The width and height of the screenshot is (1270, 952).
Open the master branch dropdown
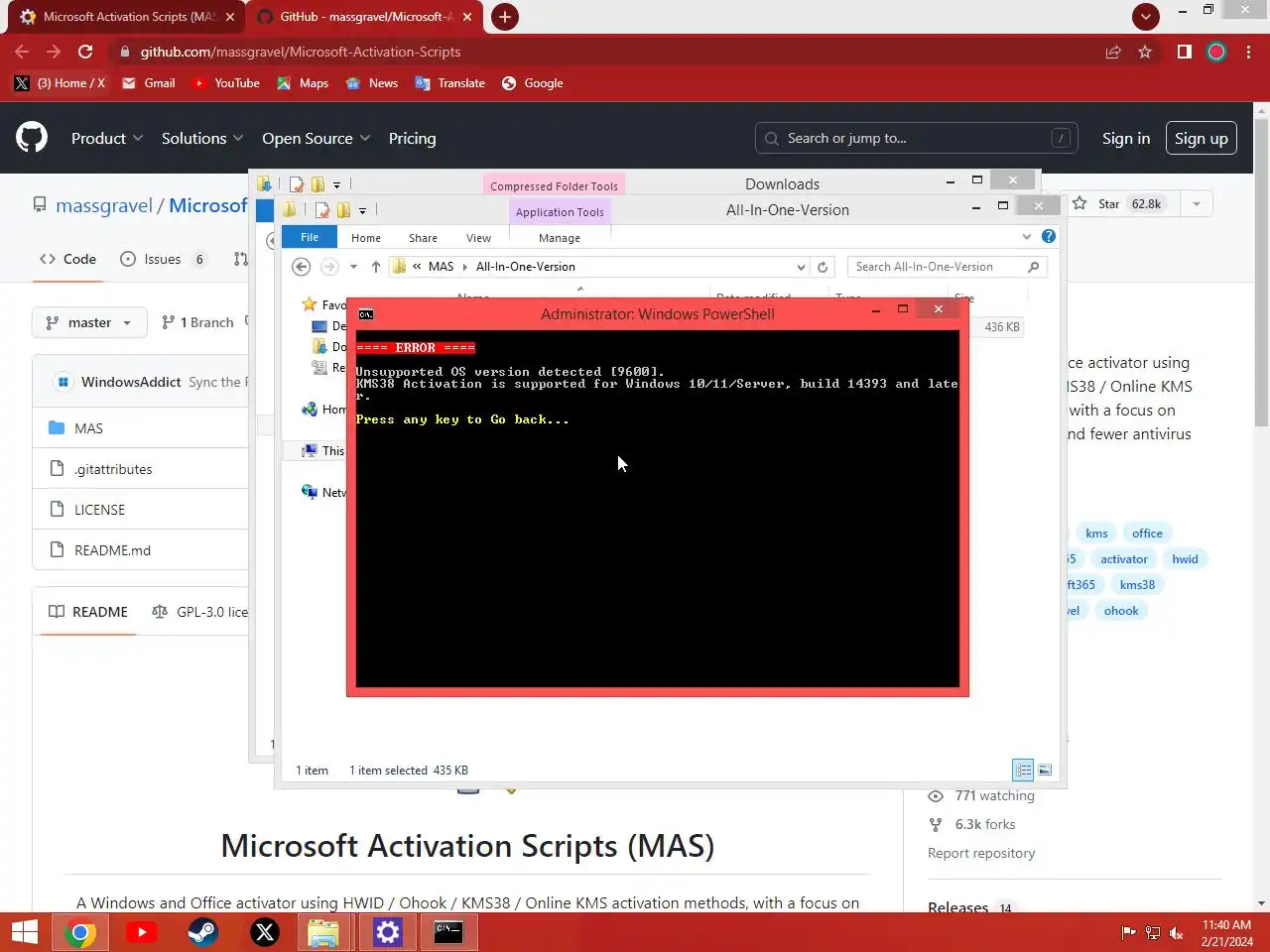coord(89,322)
